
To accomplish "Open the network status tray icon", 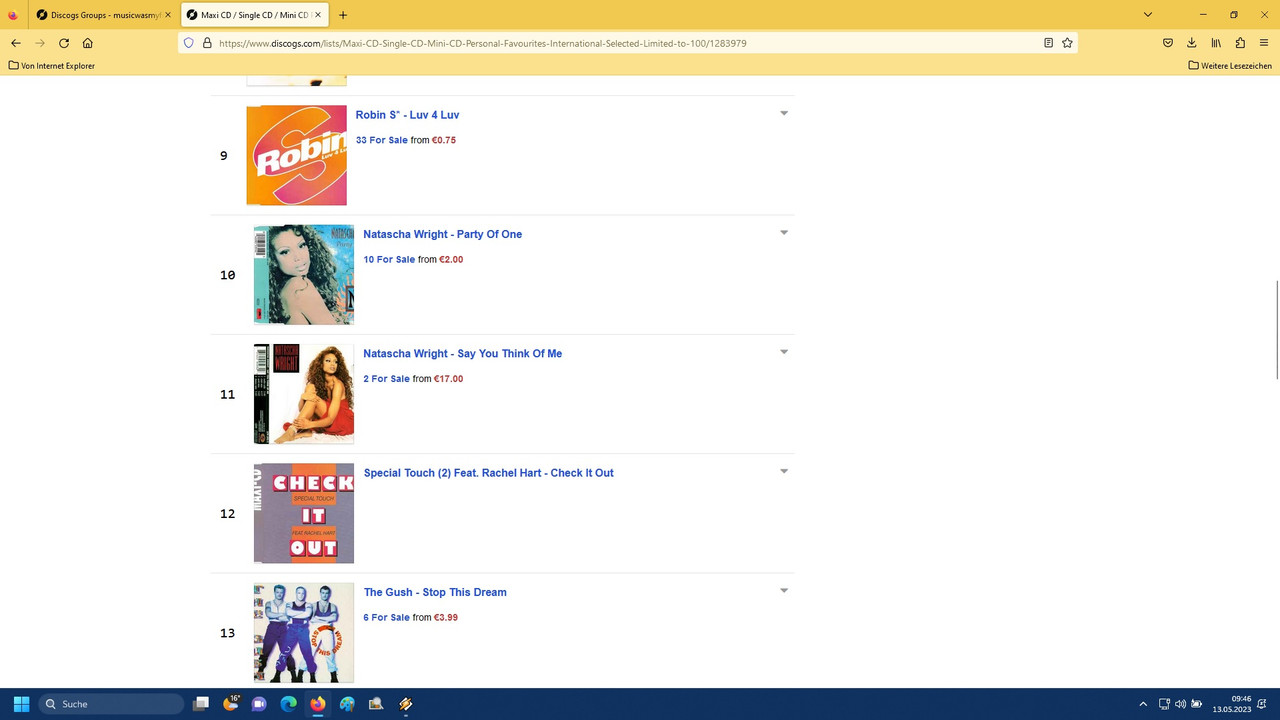I will pyautogui.click(x=1164, y=704).
